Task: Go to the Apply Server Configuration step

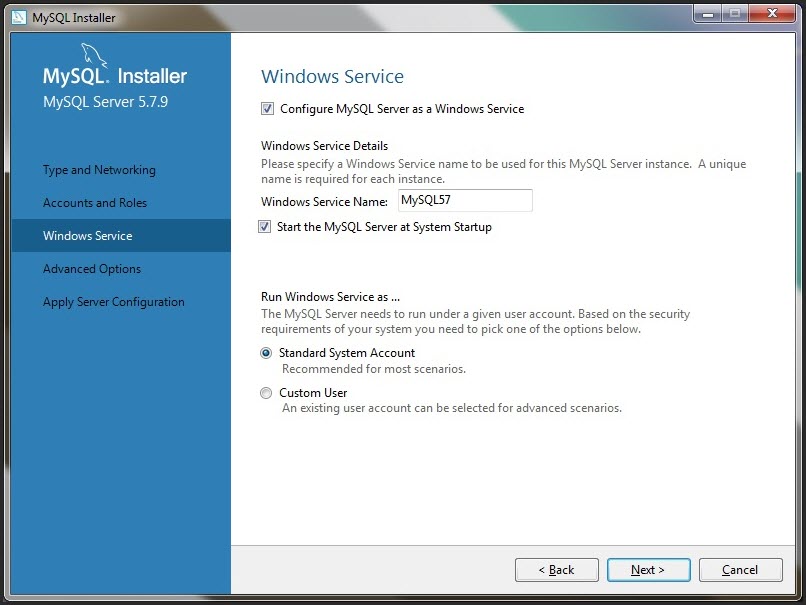Action: tap(114, 302)
